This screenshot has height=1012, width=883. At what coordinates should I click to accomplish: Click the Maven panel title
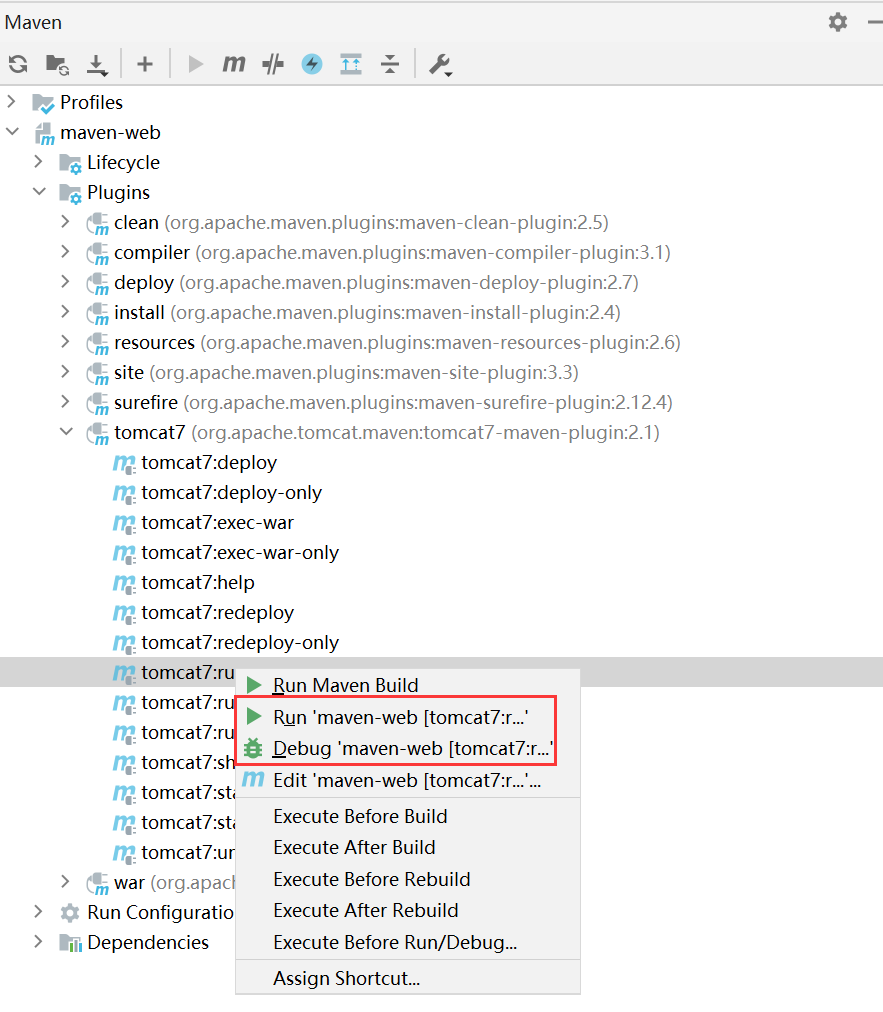pyautogui.click(x=34, y=23)
